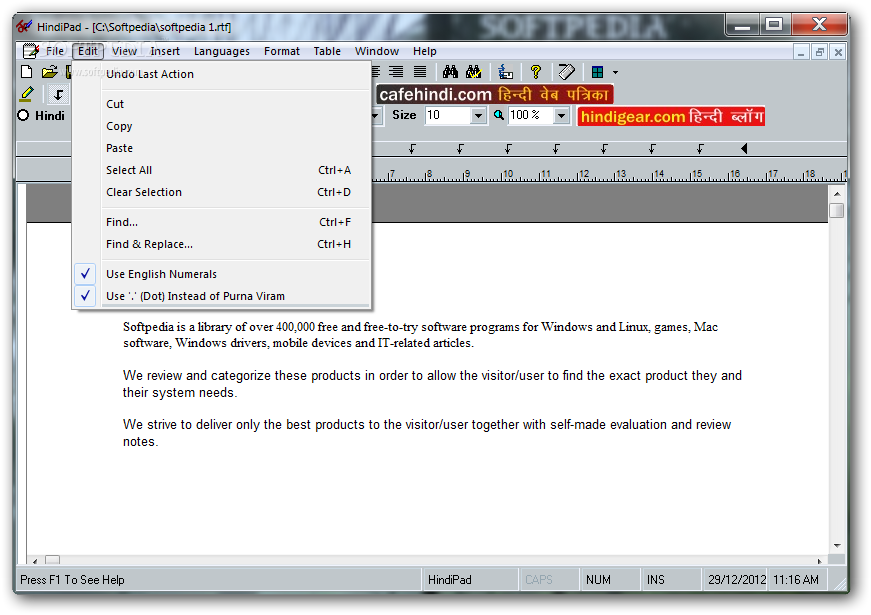This screenshot has width=871, height=615.
Task: Open the Size dropdown
Action: click(x=478, y=116)
